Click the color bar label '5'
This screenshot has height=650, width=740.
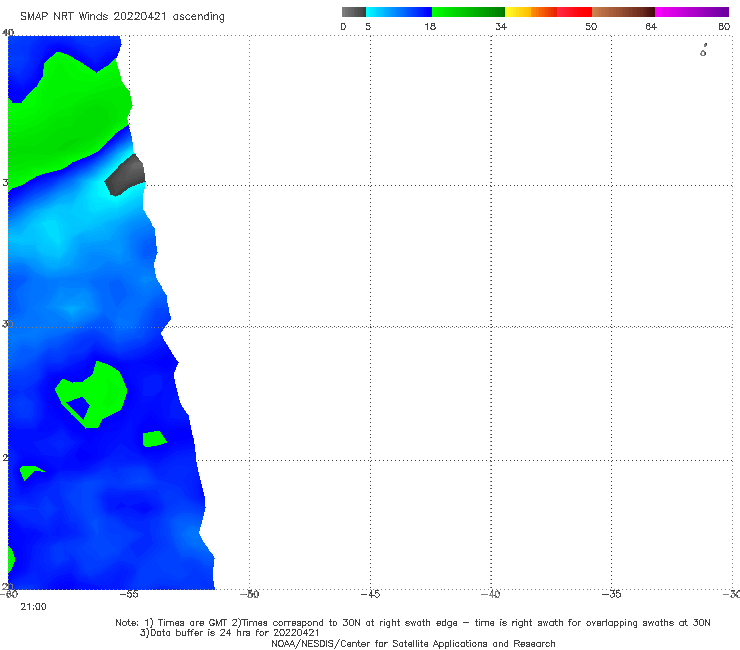[x=368, y=26]
